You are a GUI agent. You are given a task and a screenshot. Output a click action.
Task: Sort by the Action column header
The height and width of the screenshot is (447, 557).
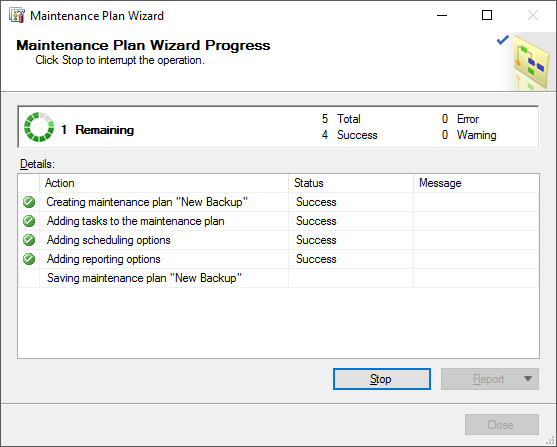[164, 183]
